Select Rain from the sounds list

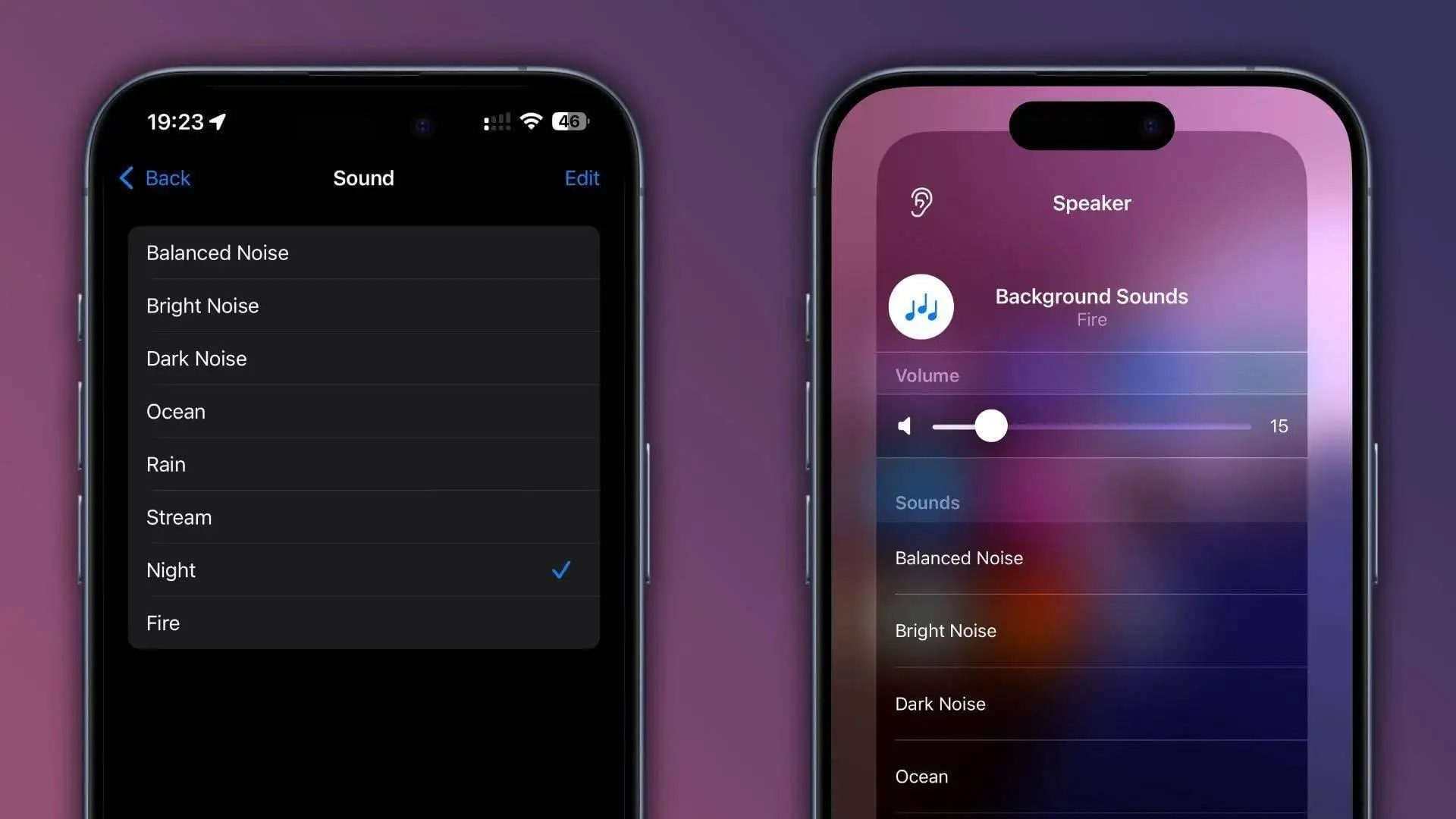pos(363,463)
